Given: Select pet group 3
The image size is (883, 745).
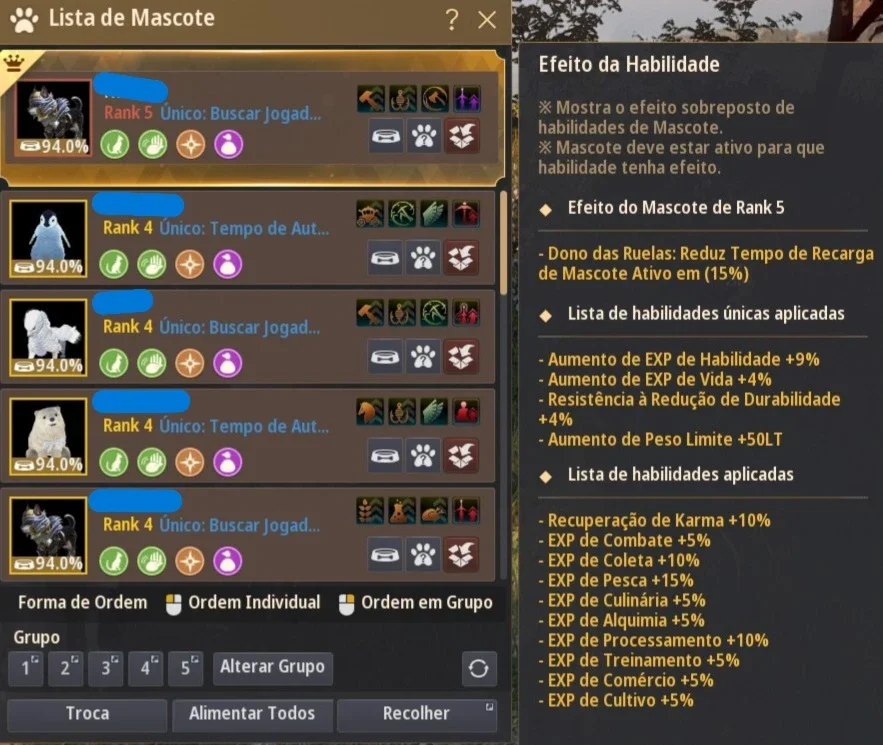Looking at the screenshot, I should [106, 668].
